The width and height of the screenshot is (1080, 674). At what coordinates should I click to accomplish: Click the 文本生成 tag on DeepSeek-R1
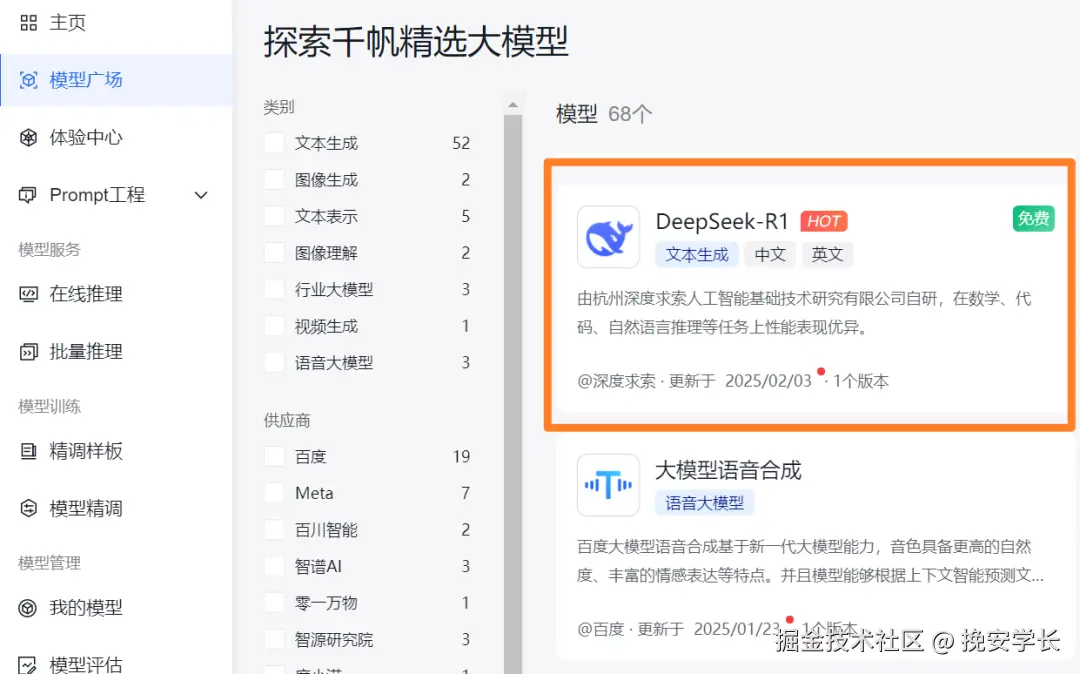pos(697,255)
